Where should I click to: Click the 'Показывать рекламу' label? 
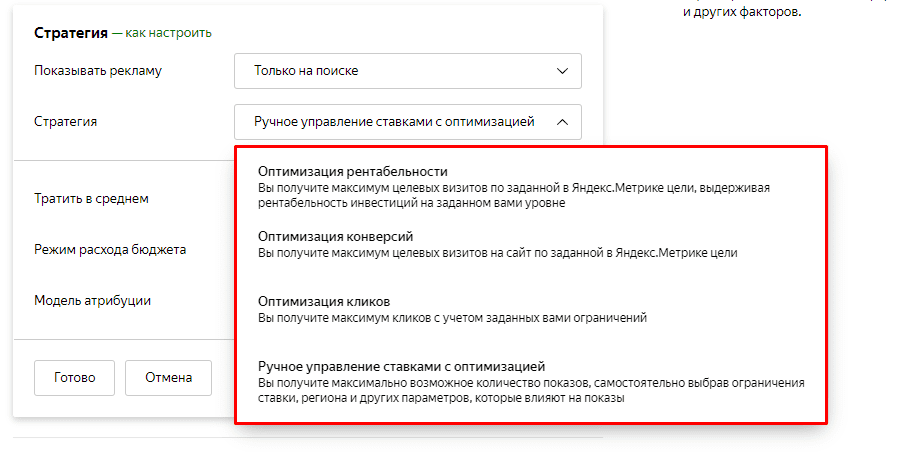pos(98,71)
